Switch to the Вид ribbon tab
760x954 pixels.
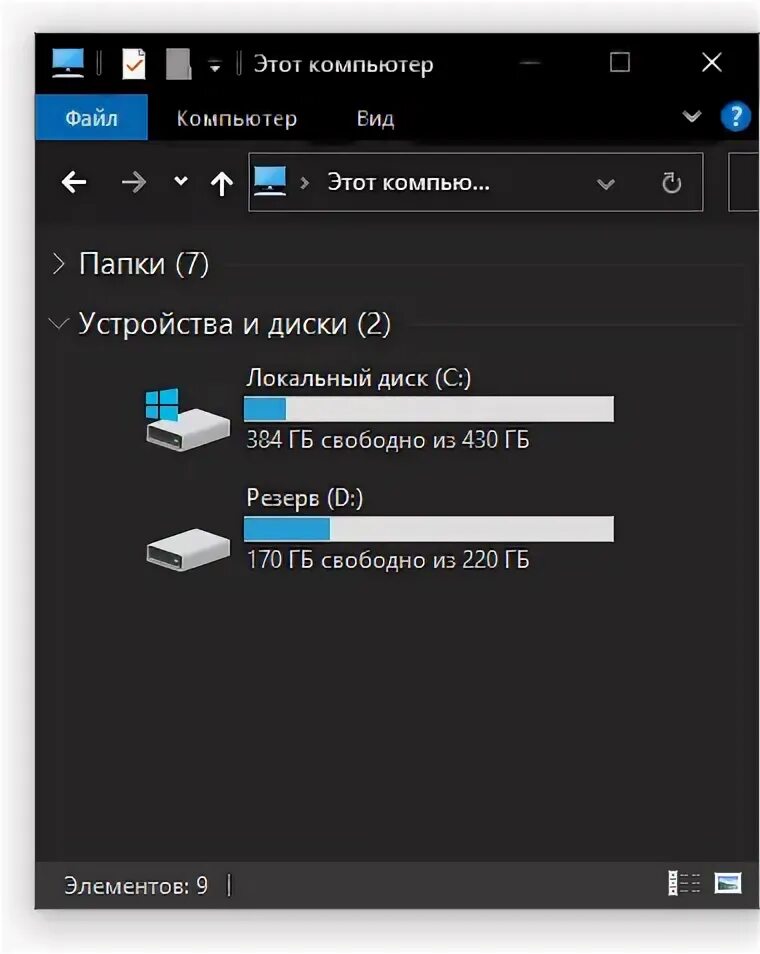pyautogui.click(x=375, y=118)
